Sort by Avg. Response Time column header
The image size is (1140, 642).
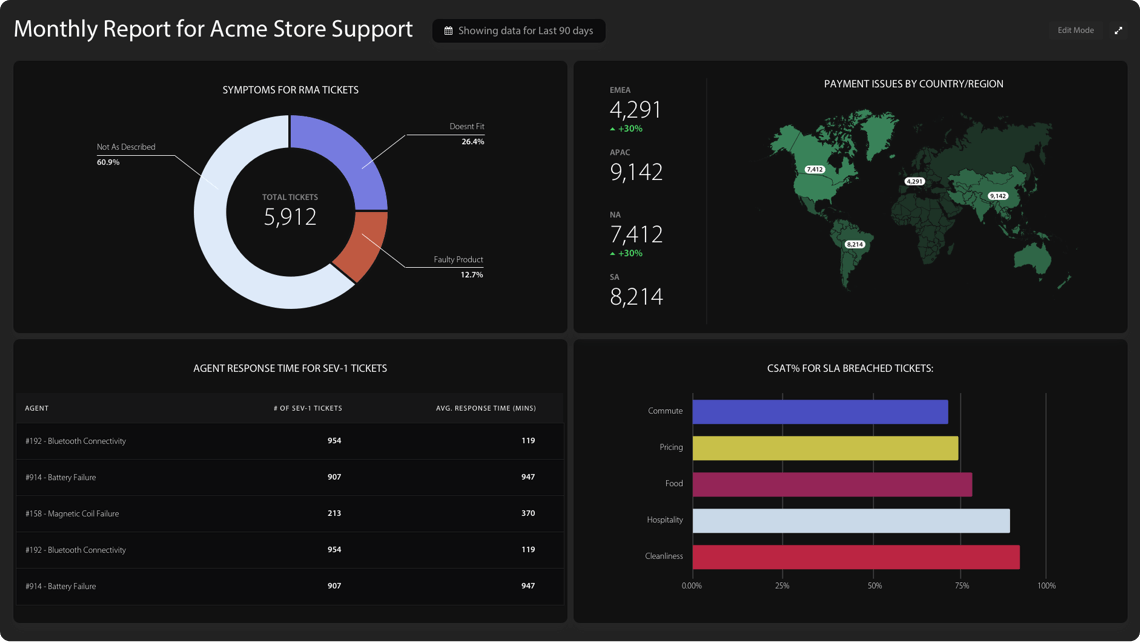pos(485,408)
